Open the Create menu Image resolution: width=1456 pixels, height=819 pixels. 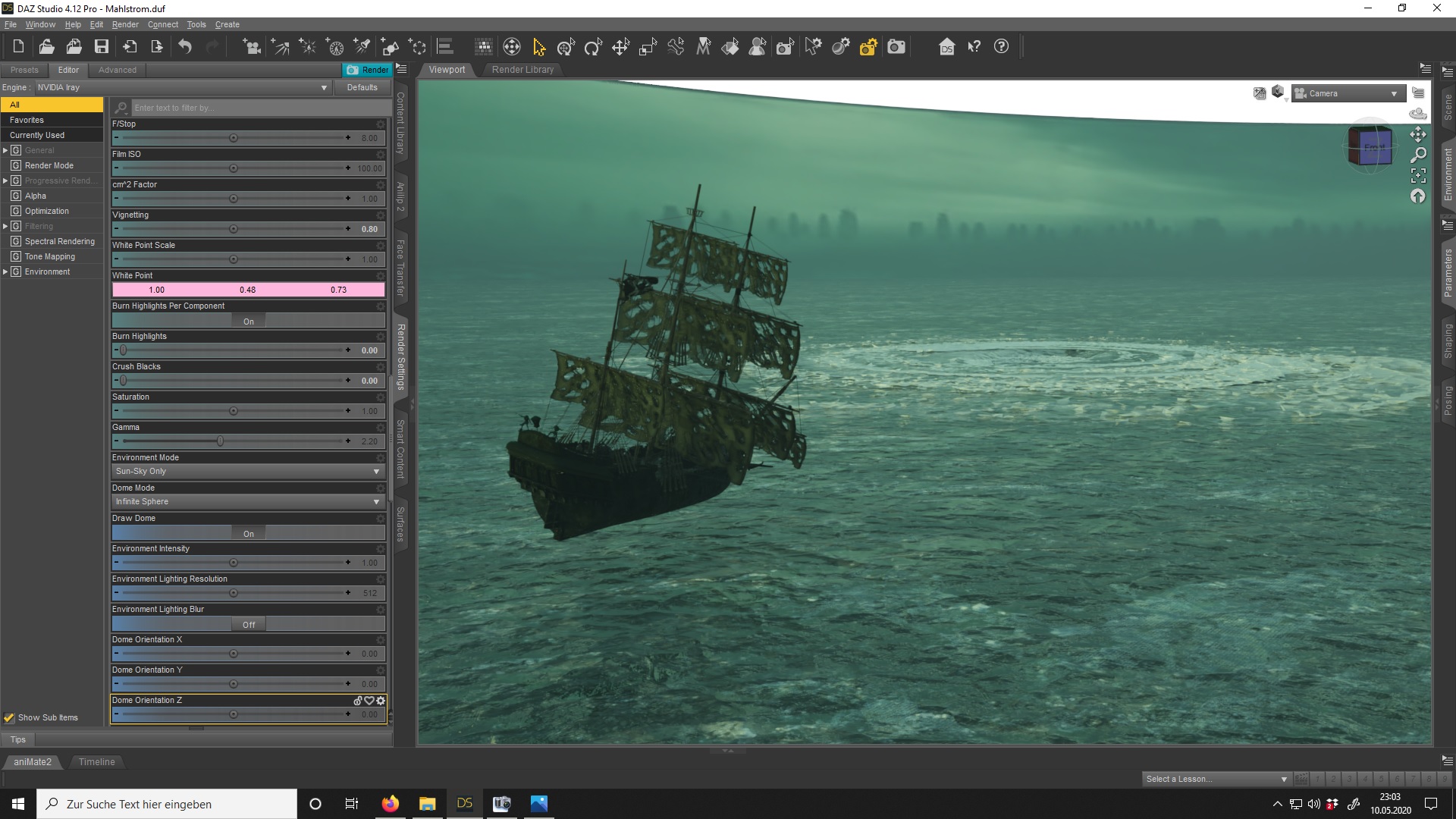tap(227, 24)
